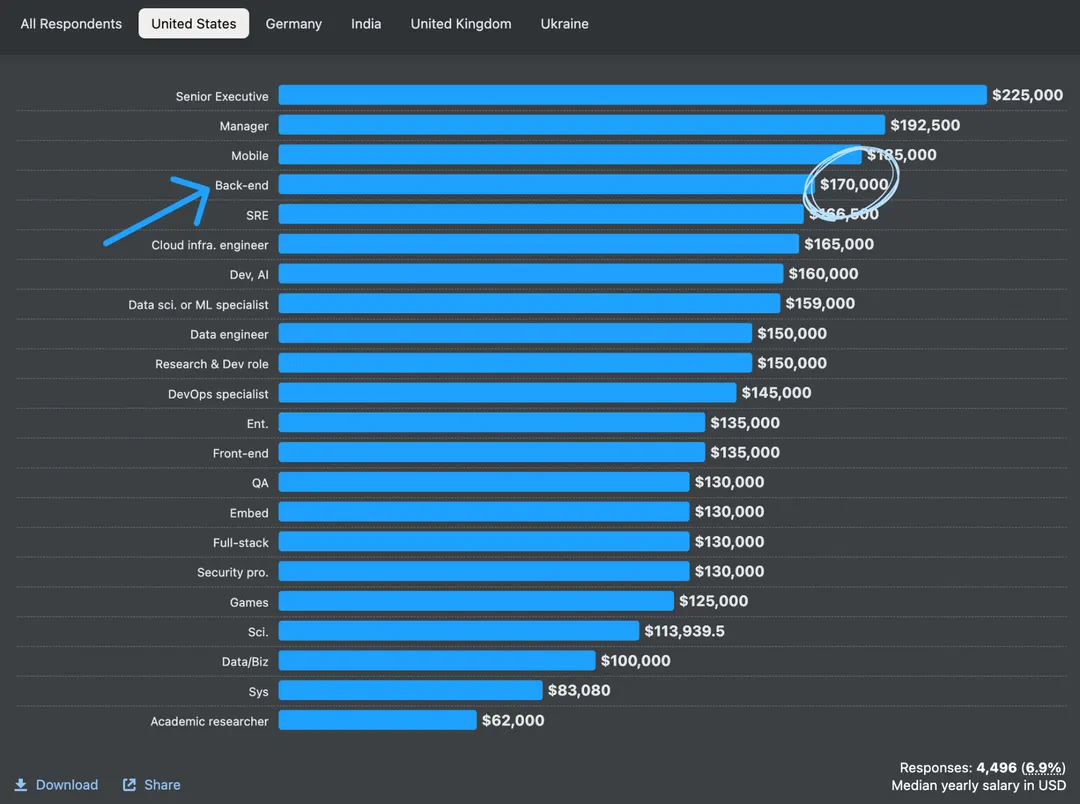Click the Front-end salary bar

492,452
